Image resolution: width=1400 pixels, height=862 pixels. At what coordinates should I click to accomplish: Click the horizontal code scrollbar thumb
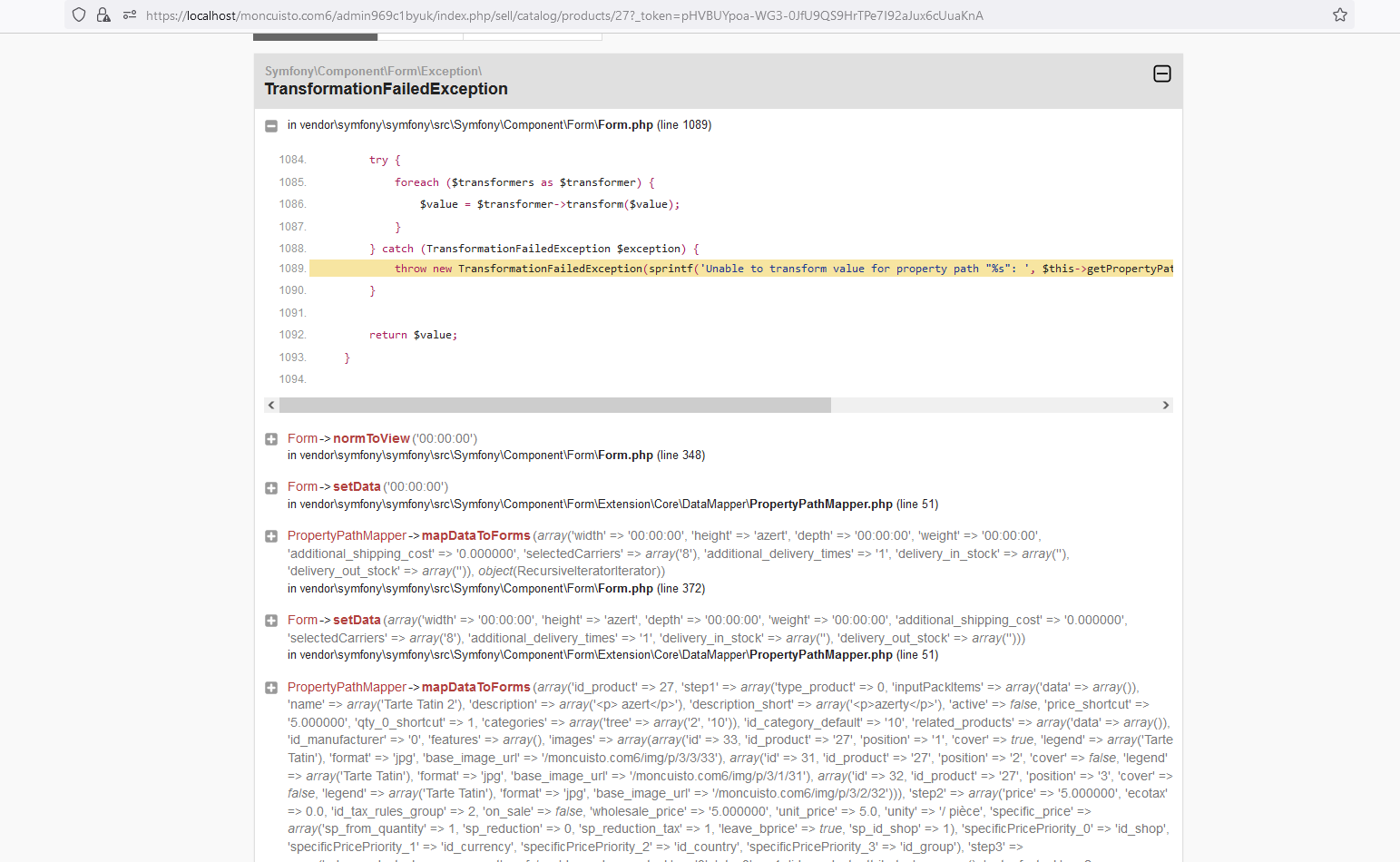click(554, 405)
